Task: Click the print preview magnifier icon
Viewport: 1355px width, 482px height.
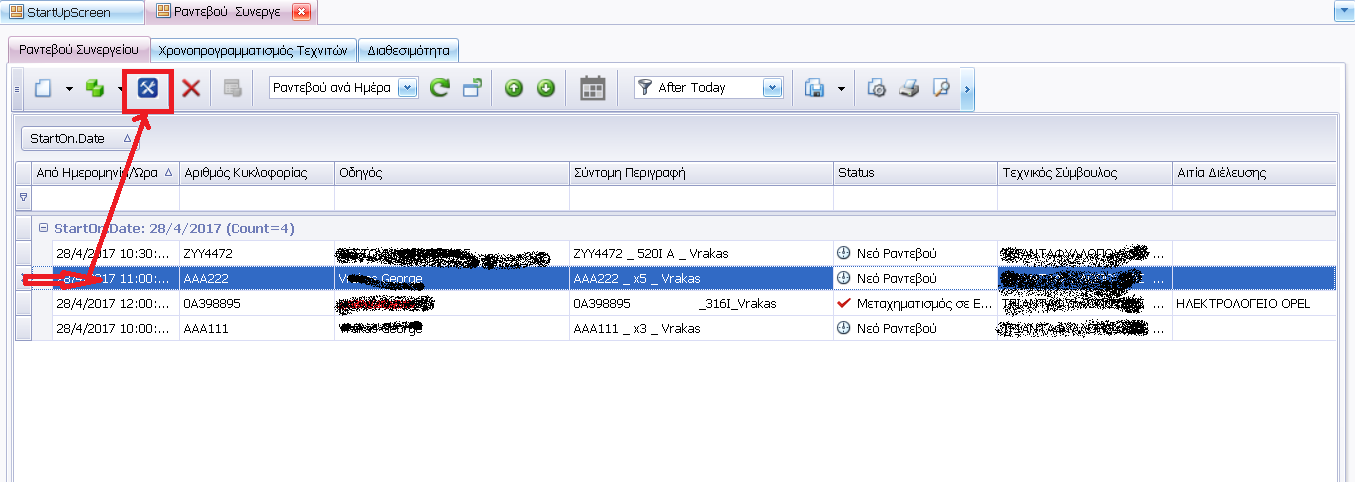Action: 940,88
